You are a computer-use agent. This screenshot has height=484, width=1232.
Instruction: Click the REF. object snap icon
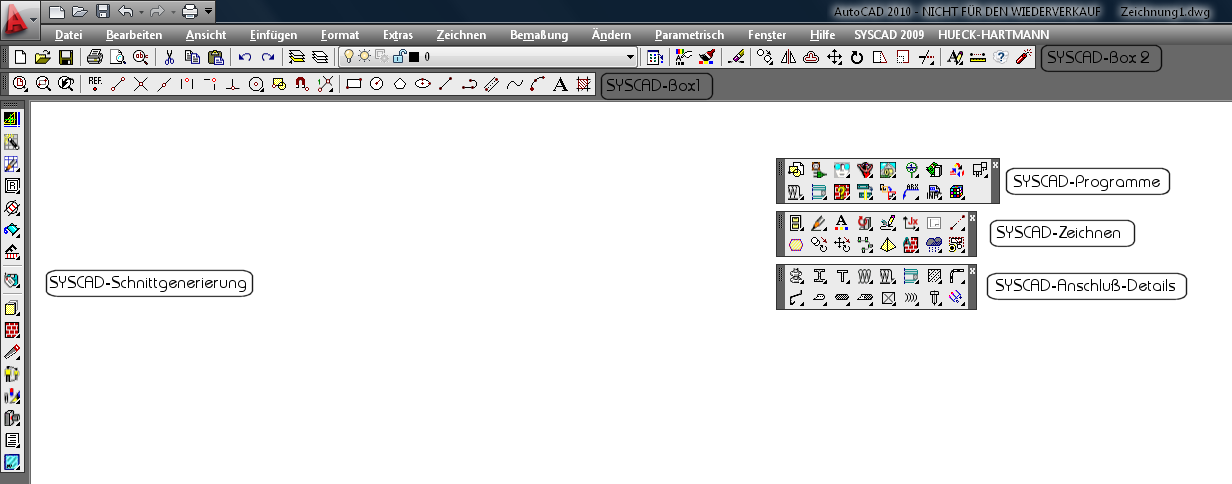tap(96, 84)
